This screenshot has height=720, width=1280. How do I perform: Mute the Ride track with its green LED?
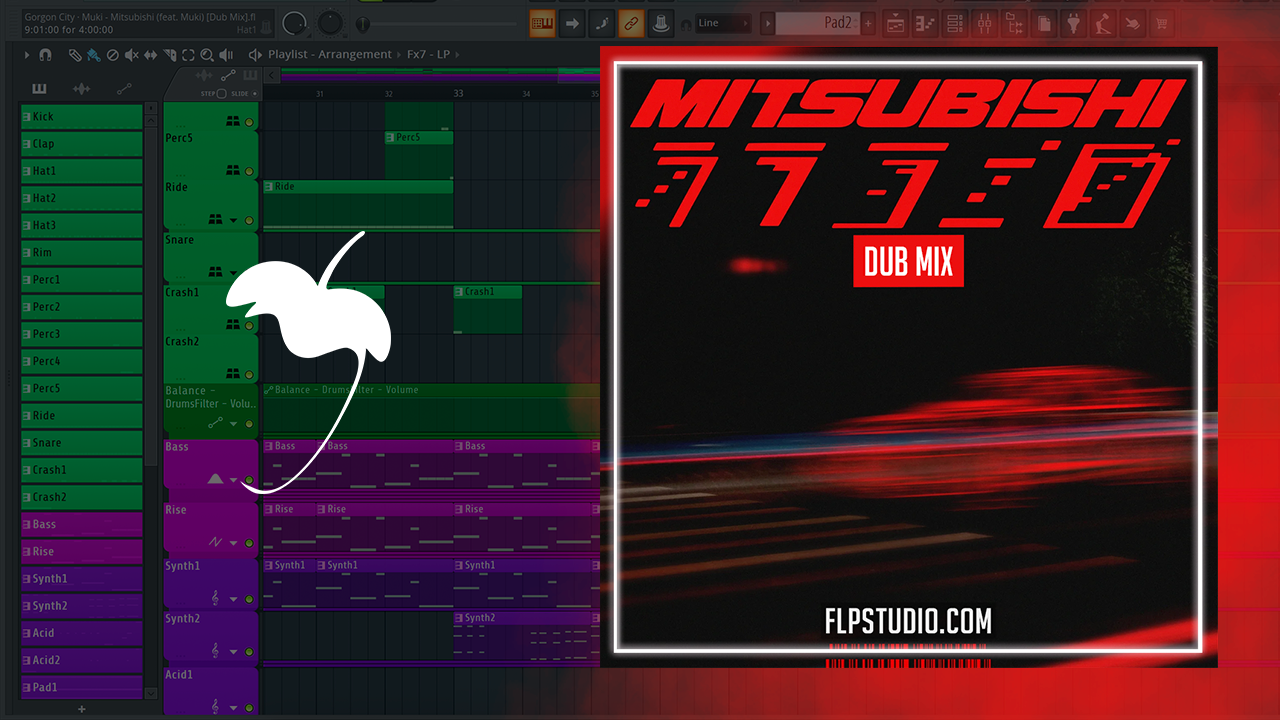click(x=249, y=220)
